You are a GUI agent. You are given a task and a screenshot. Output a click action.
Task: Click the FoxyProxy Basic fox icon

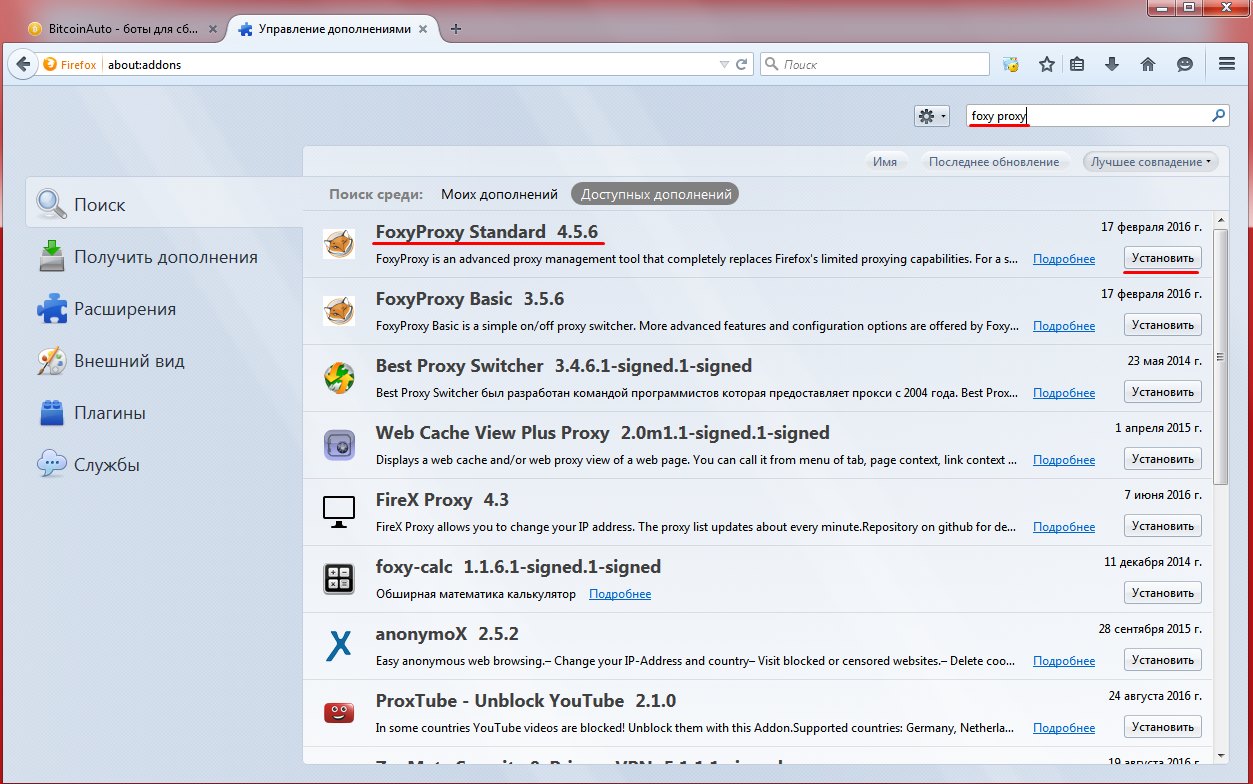point(339,311)
